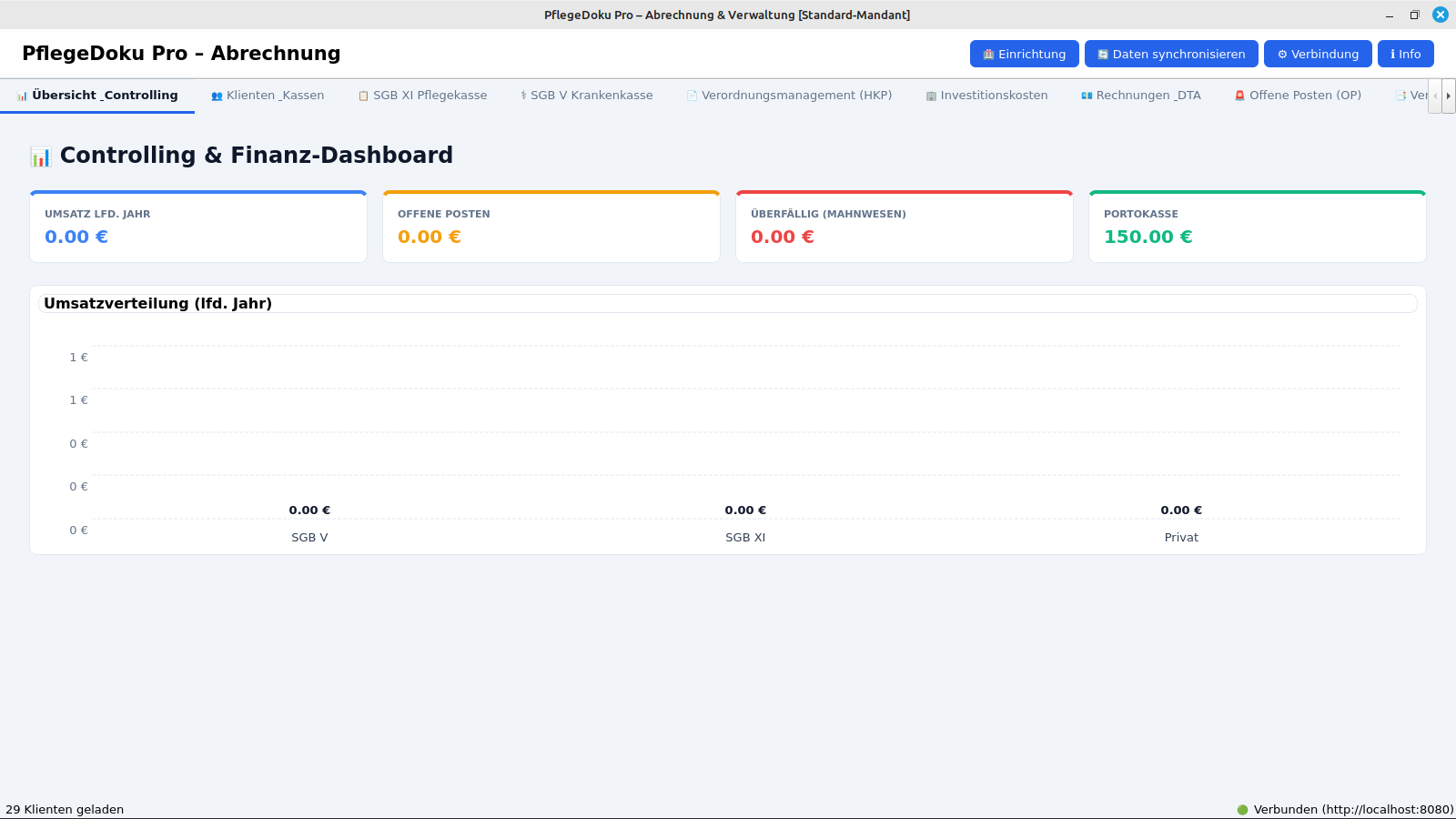Viewport: 1456px width, 819px height.
Task: Click the Umsatz lfd. Jahr card
Action: coord(198,227)
